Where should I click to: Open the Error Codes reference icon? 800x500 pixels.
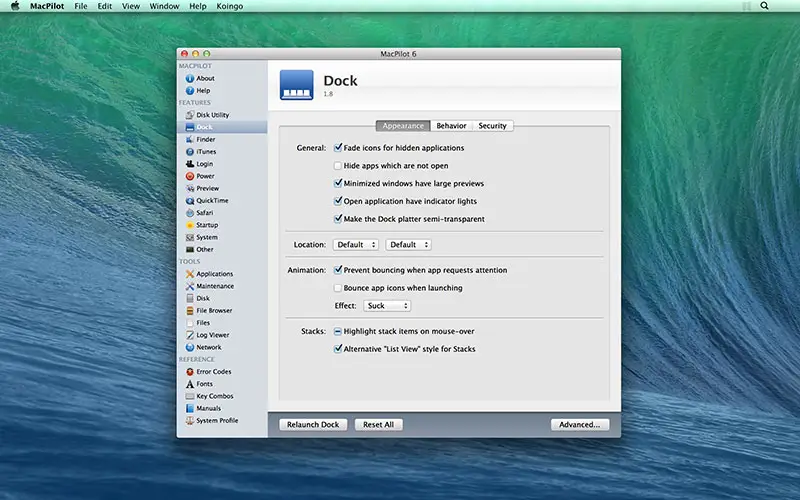pyautogui.click(x=190, y=372)
